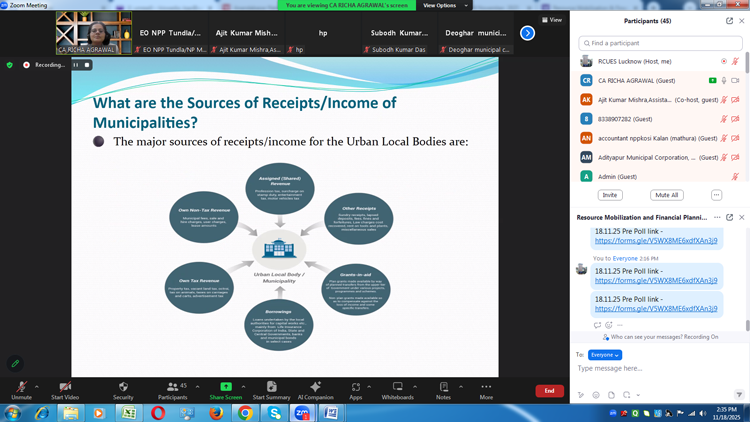This screenshot has height=422, width=750.
Task: Click the Mute All button
Action: point(666,195)
